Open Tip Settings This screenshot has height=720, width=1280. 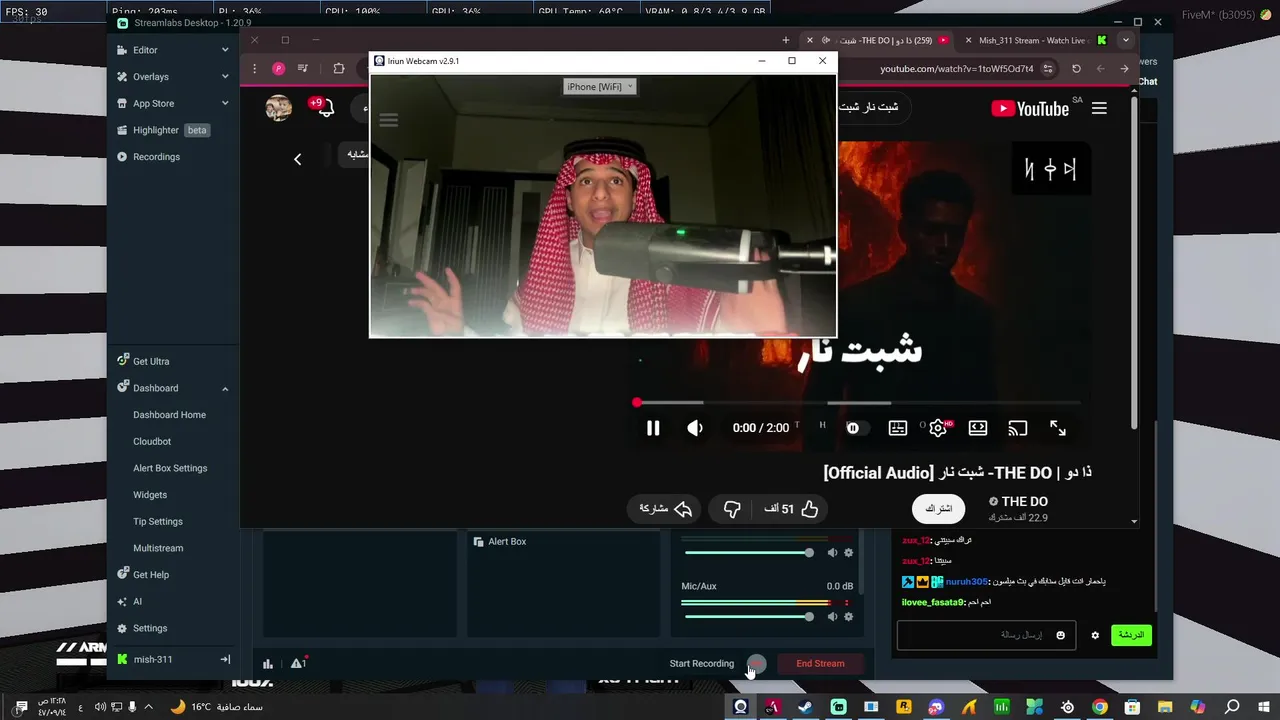(x=158, y=521)
